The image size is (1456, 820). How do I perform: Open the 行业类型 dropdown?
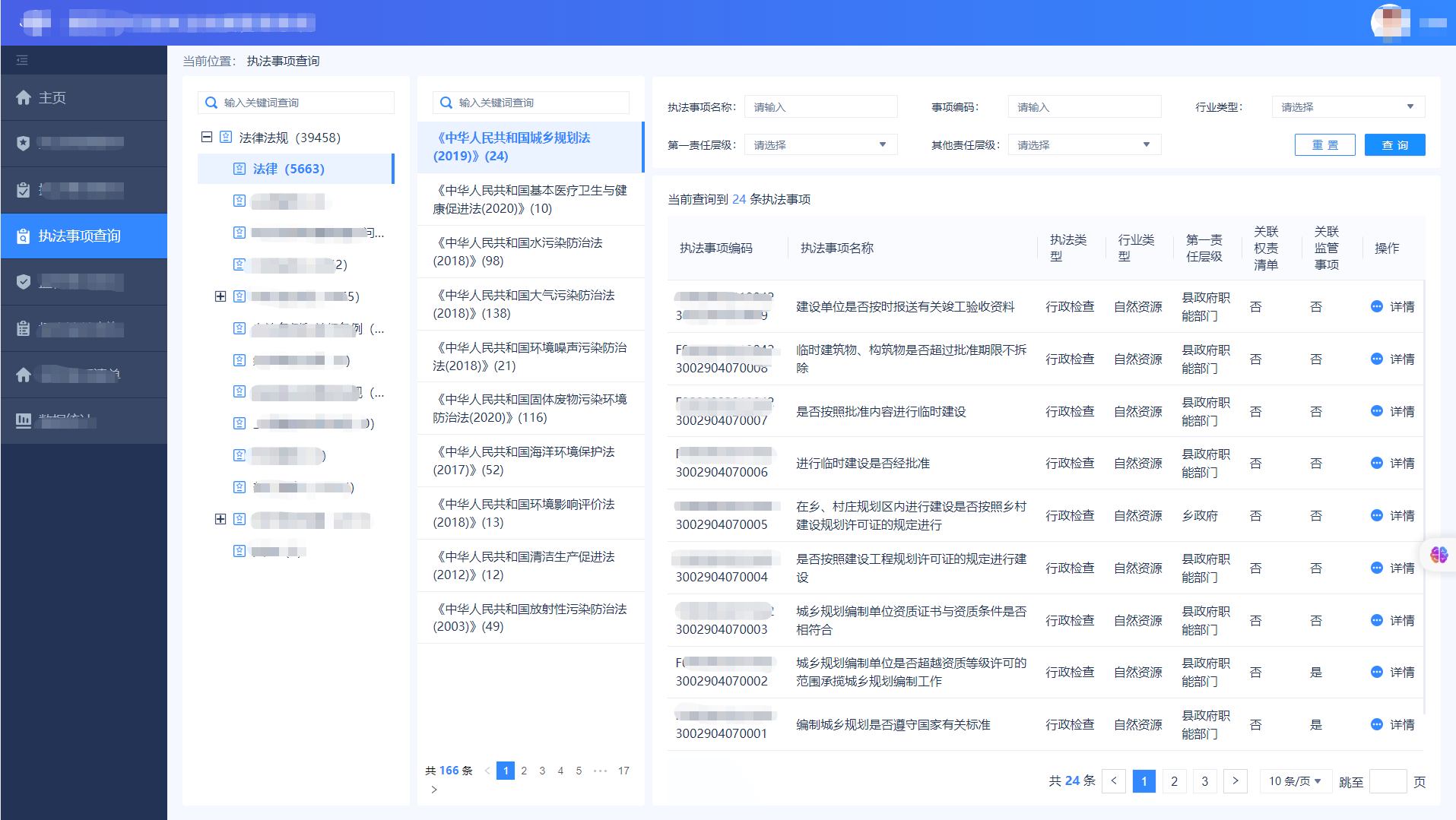(x=1347, y=106)
